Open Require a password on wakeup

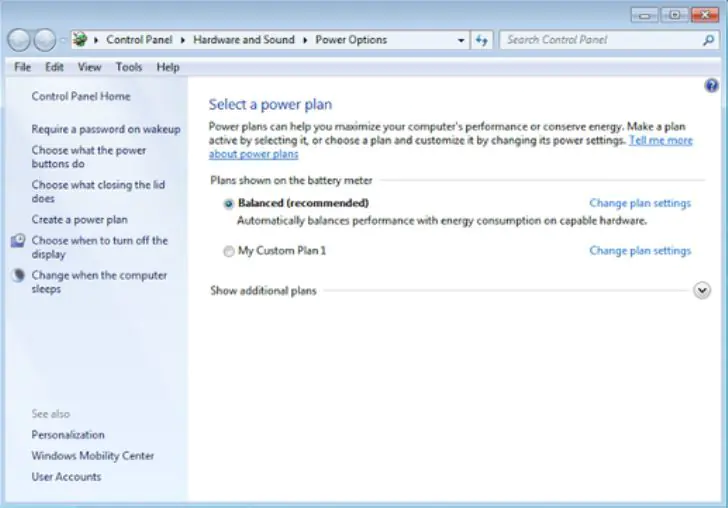pyautogui.click(x=105, y=129)
